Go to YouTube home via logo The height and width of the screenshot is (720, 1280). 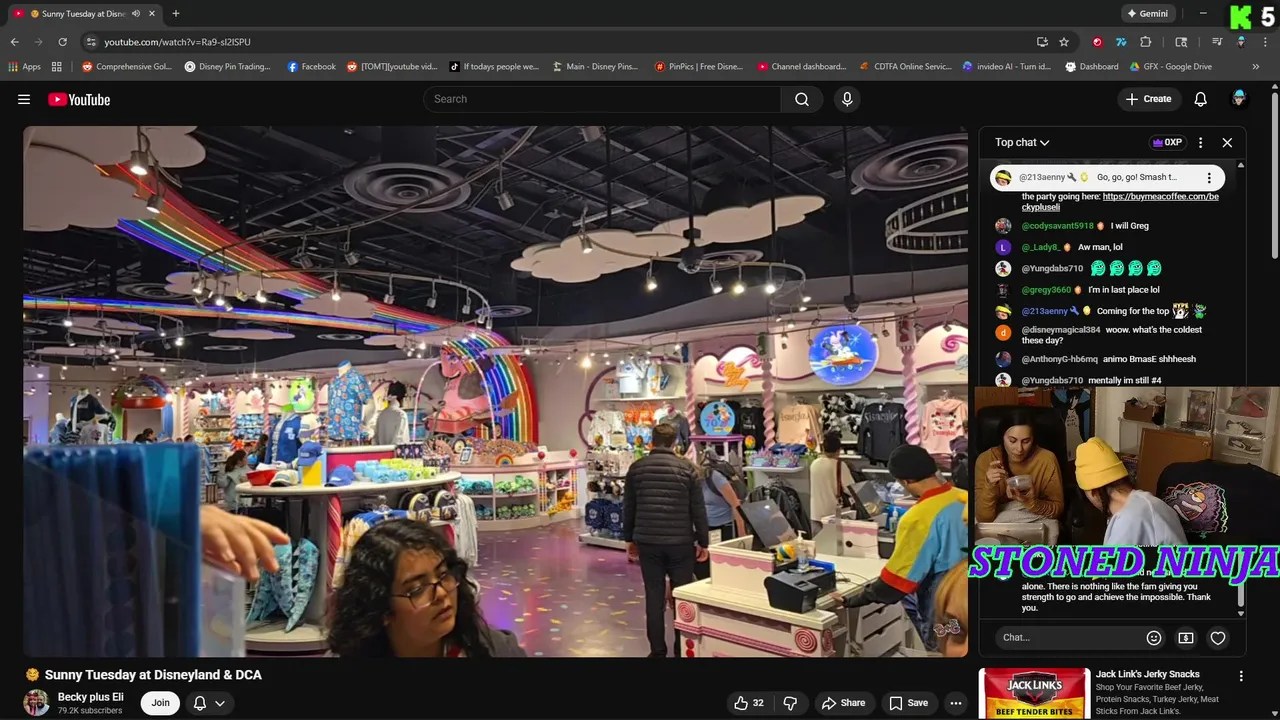[x=79, y=99]
